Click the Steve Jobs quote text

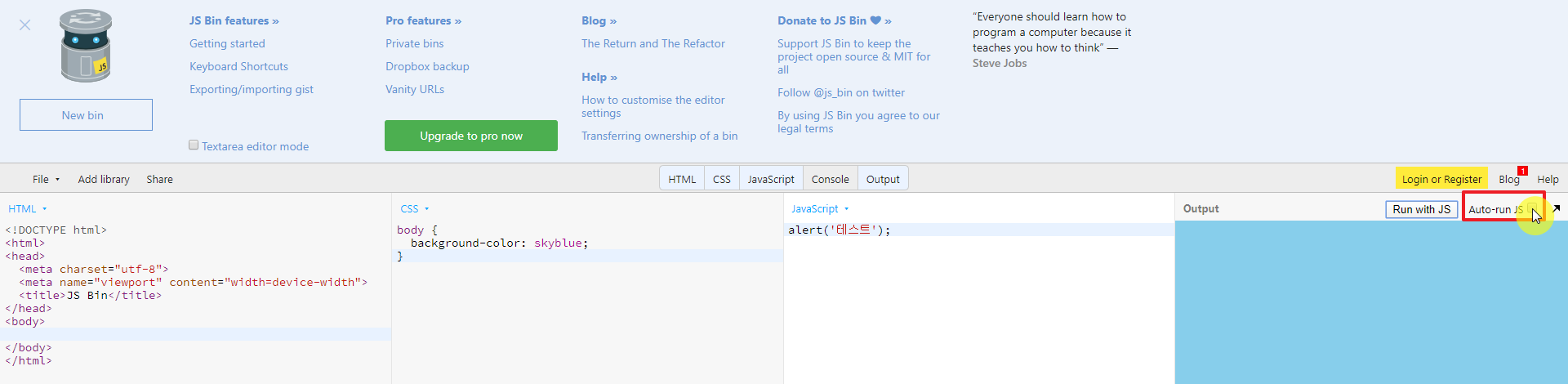1052,39
